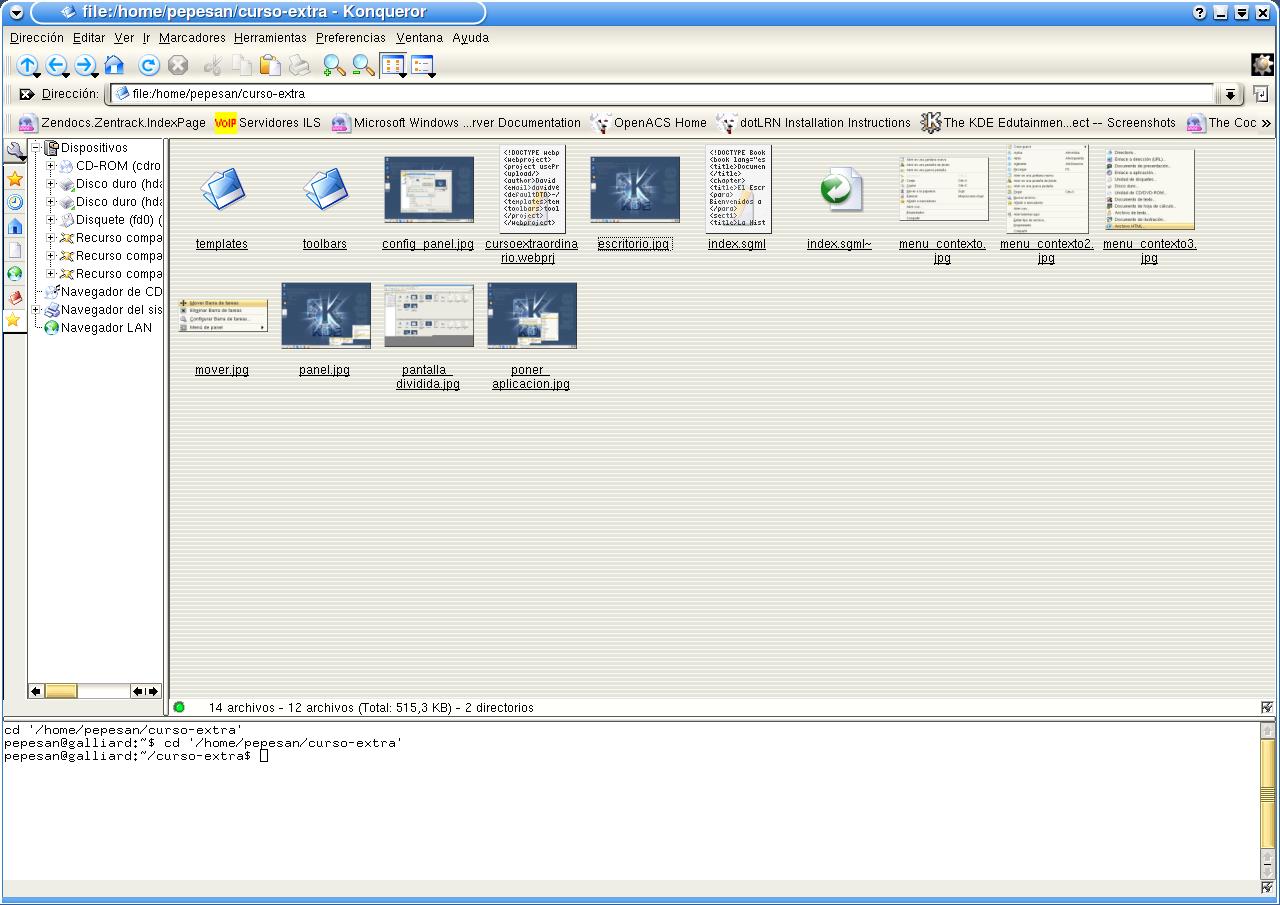Image resolution: width=1280 pixels, height=905 pixels.
Task: Open the Dirección address history dropdown
Action: 1229,94
